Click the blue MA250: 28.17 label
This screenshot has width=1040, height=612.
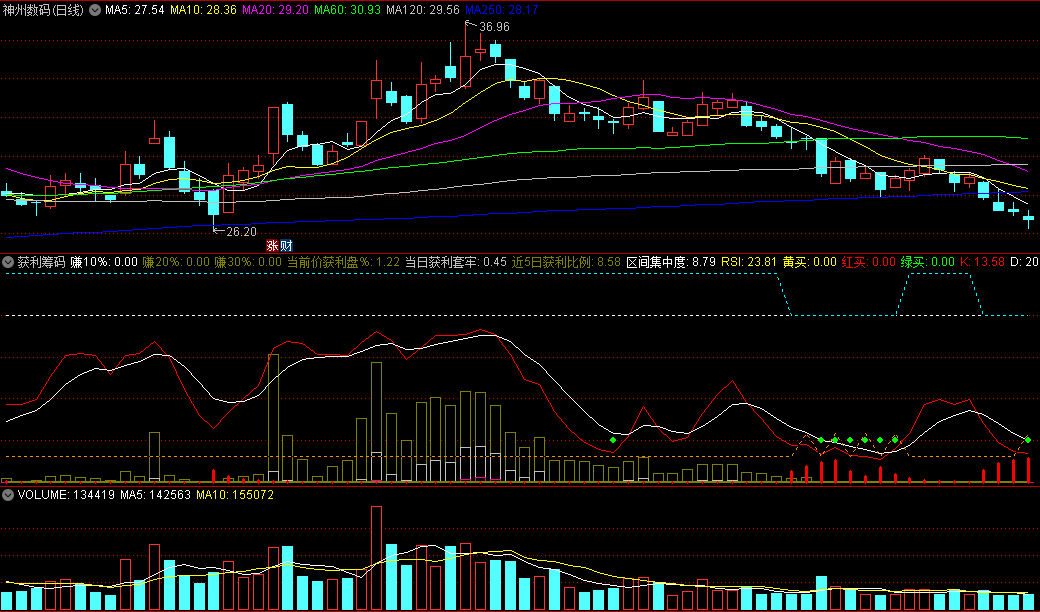(x=501, y=10)
